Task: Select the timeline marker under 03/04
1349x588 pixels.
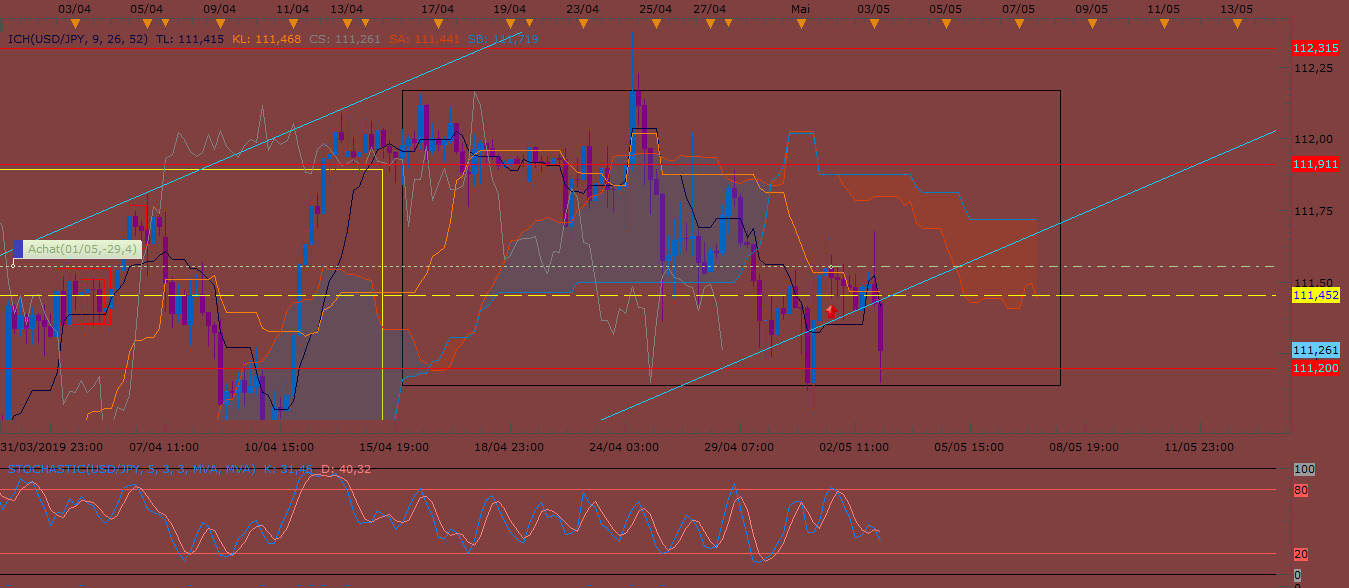Action: point(75,22)
